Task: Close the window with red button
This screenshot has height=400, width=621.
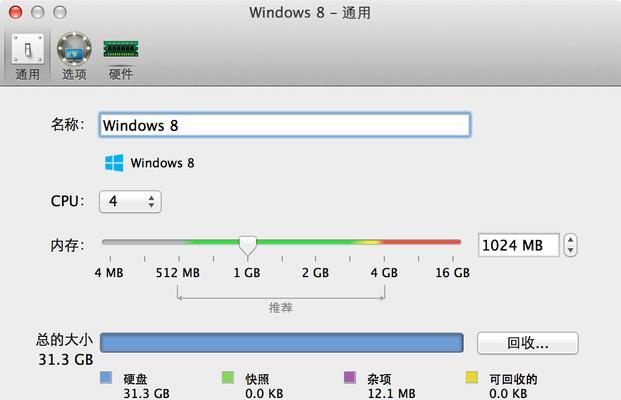Action: (15, 12)
